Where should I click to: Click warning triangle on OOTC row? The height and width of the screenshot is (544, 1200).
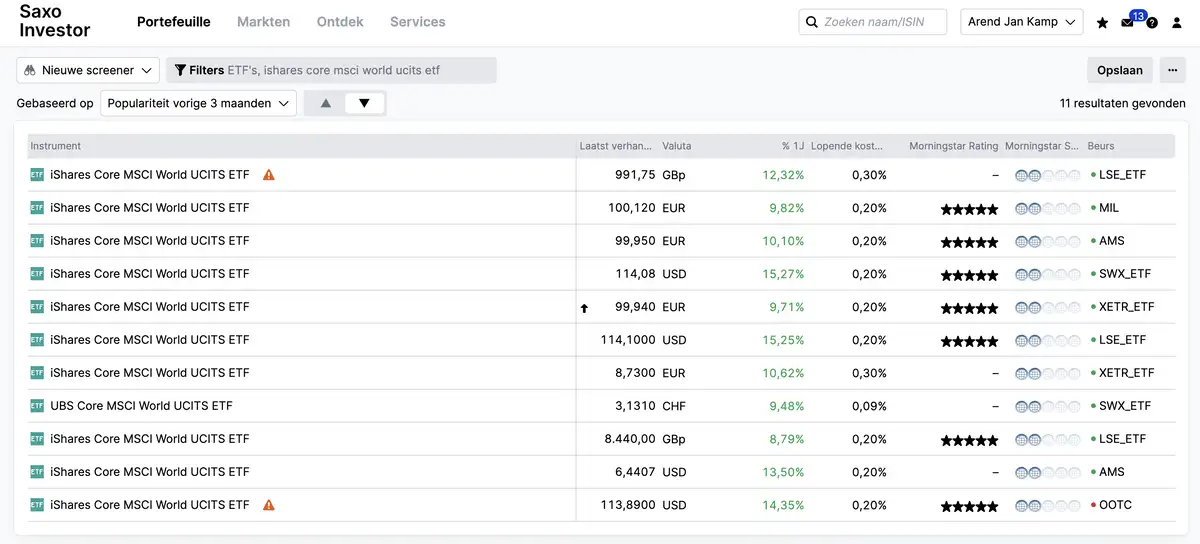pyautogui.click(x=268, y=505)
